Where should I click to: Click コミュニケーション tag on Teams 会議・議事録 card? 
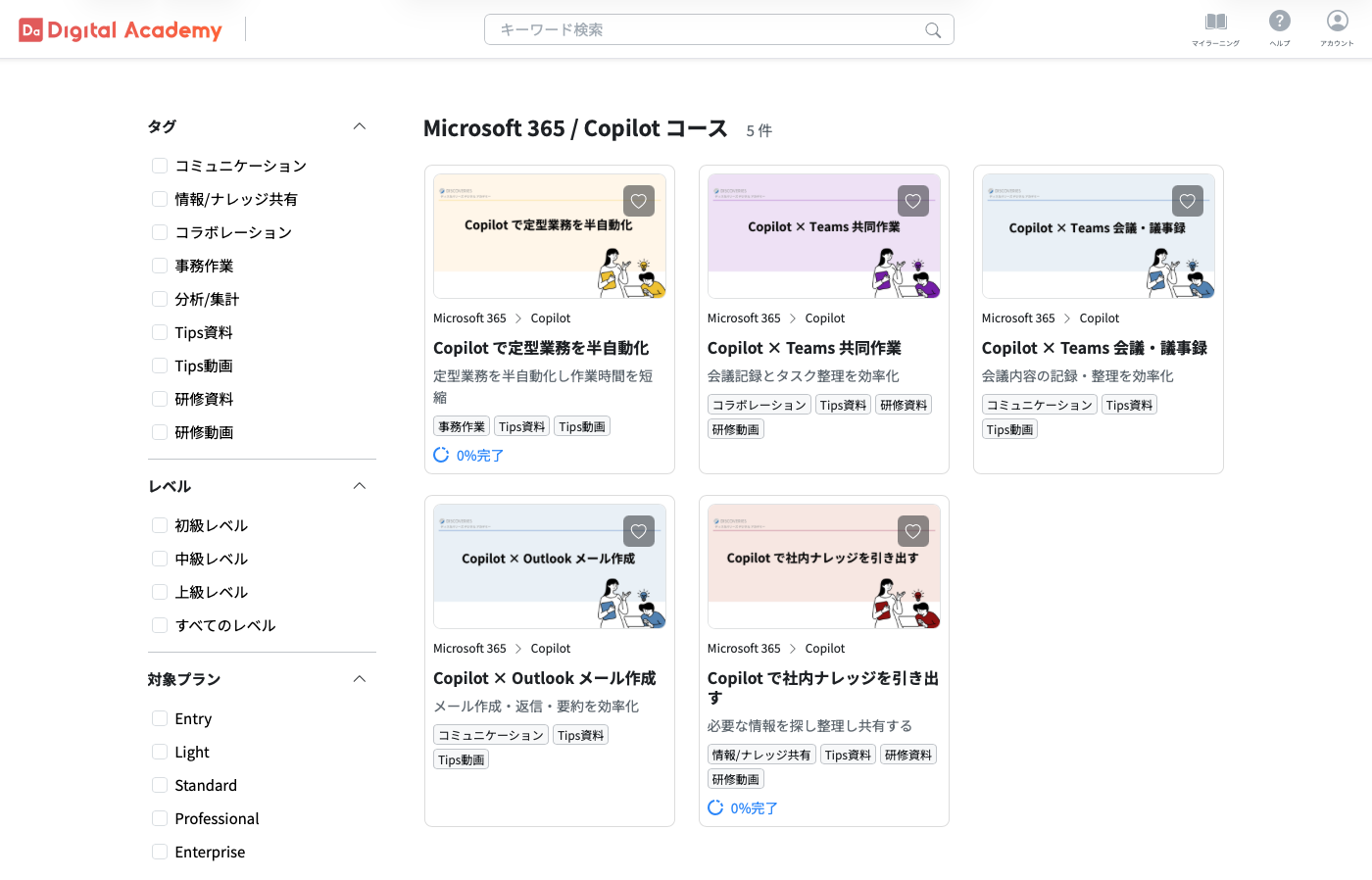(1040, 405)
